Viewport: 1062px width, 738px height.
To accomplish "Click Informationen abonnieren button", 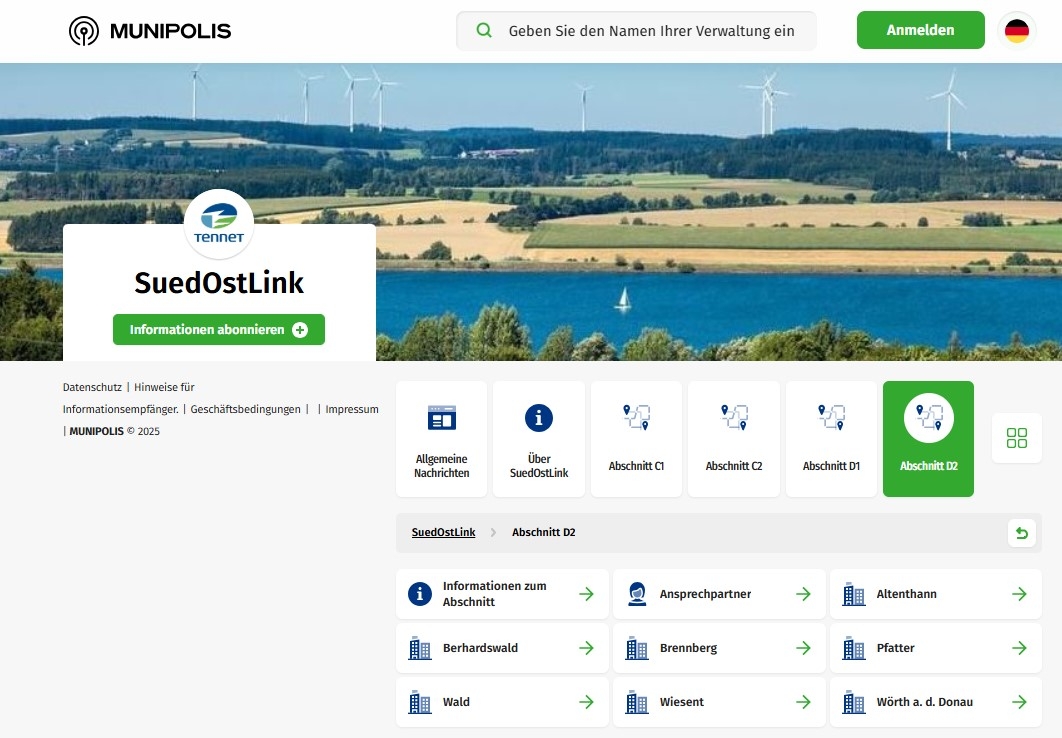I will click(x=219, y=330).
